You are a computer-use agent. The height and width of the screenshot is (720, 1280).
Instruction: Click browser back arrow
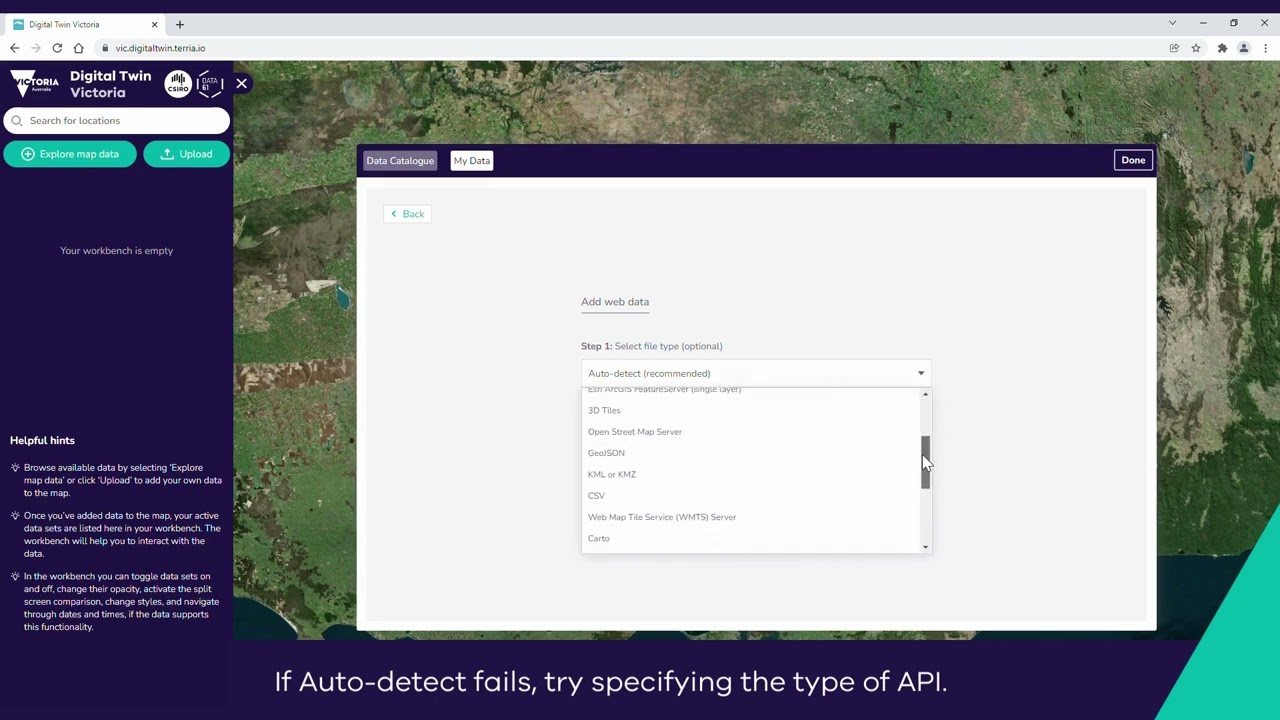click(14, 48)
